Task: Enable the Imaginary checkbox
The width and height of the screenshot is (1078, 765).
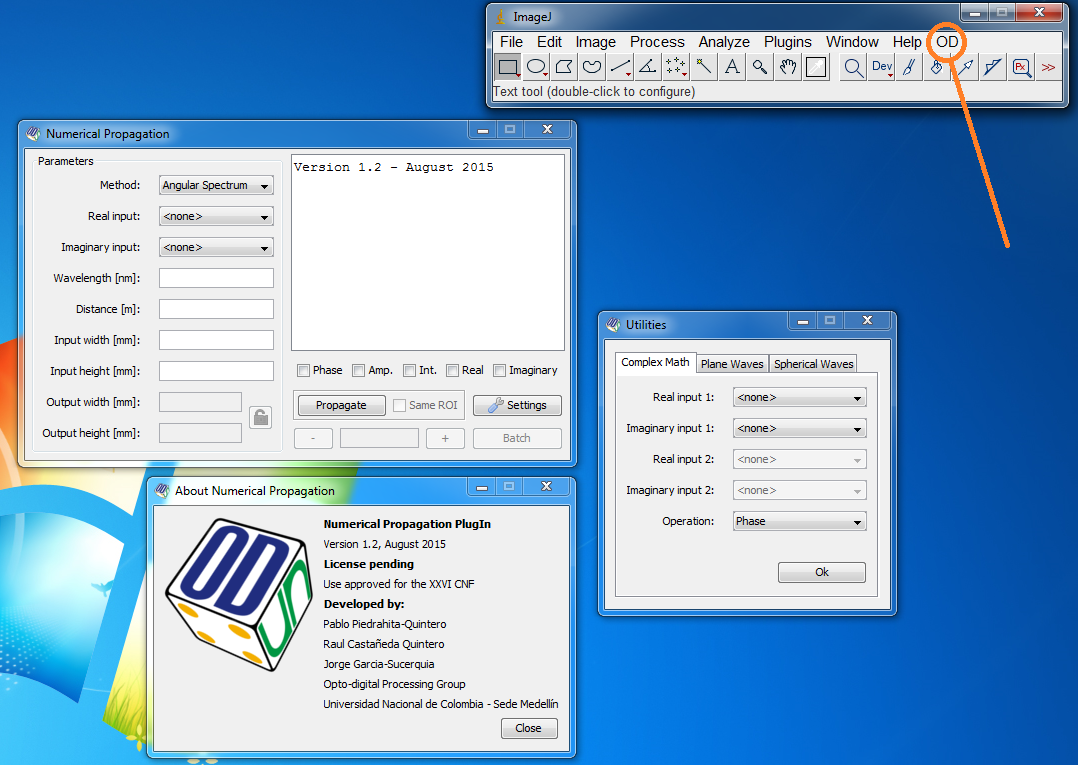Action: pos(500,370)
